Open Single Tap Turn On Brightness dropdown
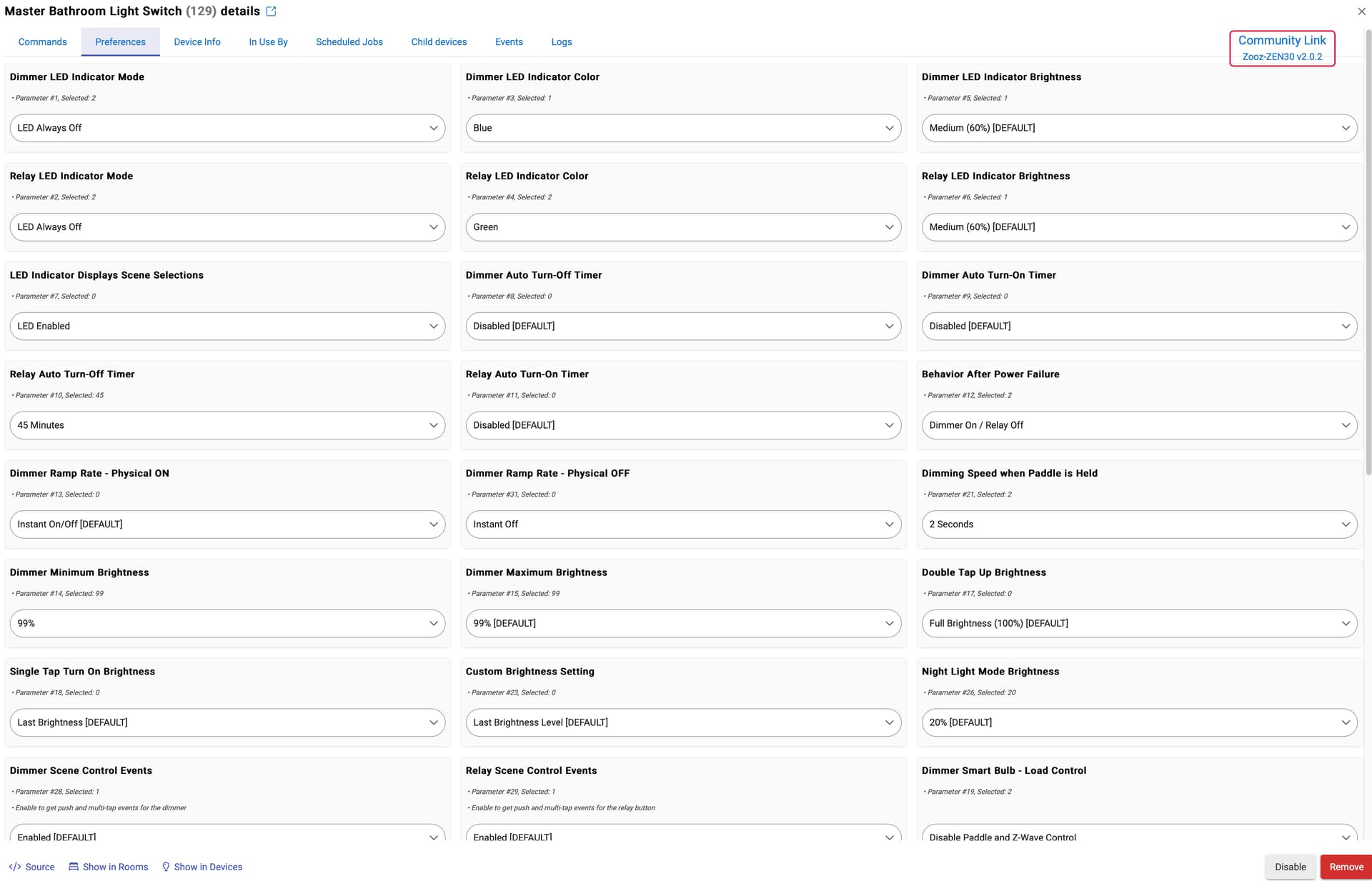Image resolution: width=1372 pixels, height=881 pixels. tap(227, 722)
